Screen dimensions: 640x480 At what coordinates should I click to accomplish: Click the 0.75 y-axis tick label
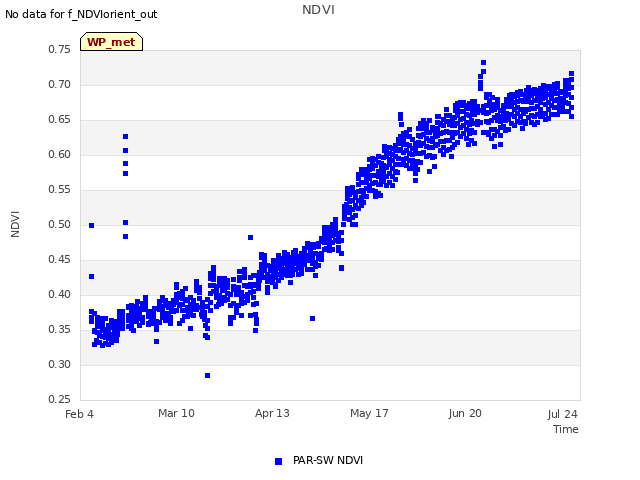pyautogui.click(x=59, y=49)
